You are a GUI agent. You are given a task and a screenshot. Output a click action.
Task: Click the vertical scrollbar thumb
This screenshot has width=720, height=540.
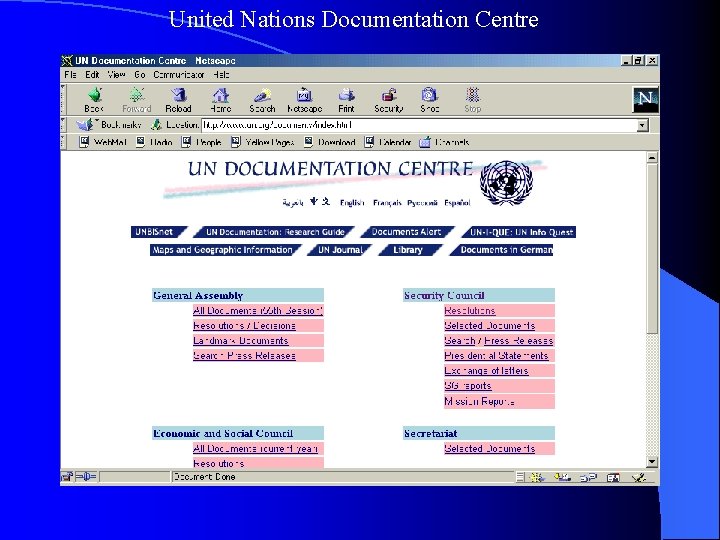(652, 248)
